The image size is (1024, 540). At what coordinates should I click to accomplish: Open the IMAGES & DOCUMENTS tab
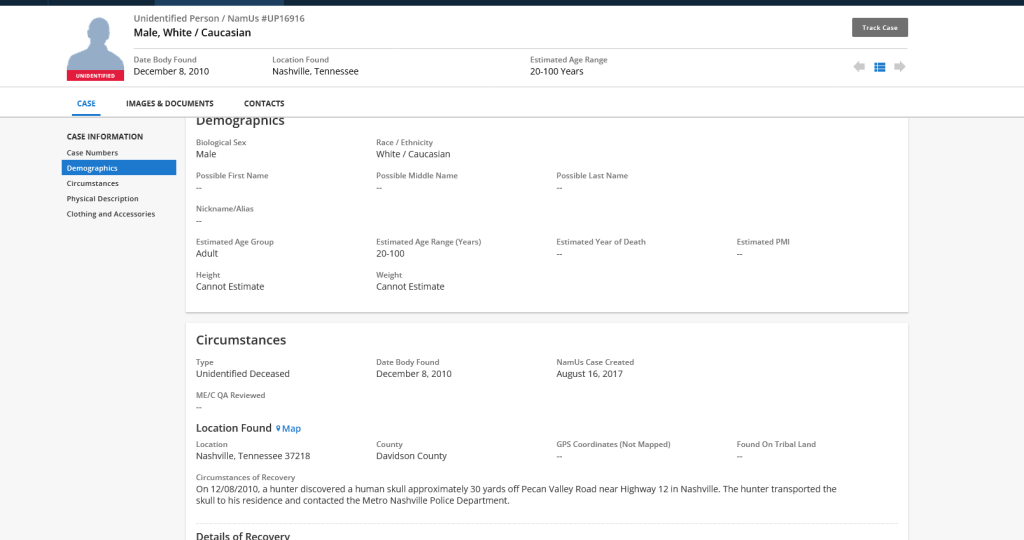[x=170, y=104]
